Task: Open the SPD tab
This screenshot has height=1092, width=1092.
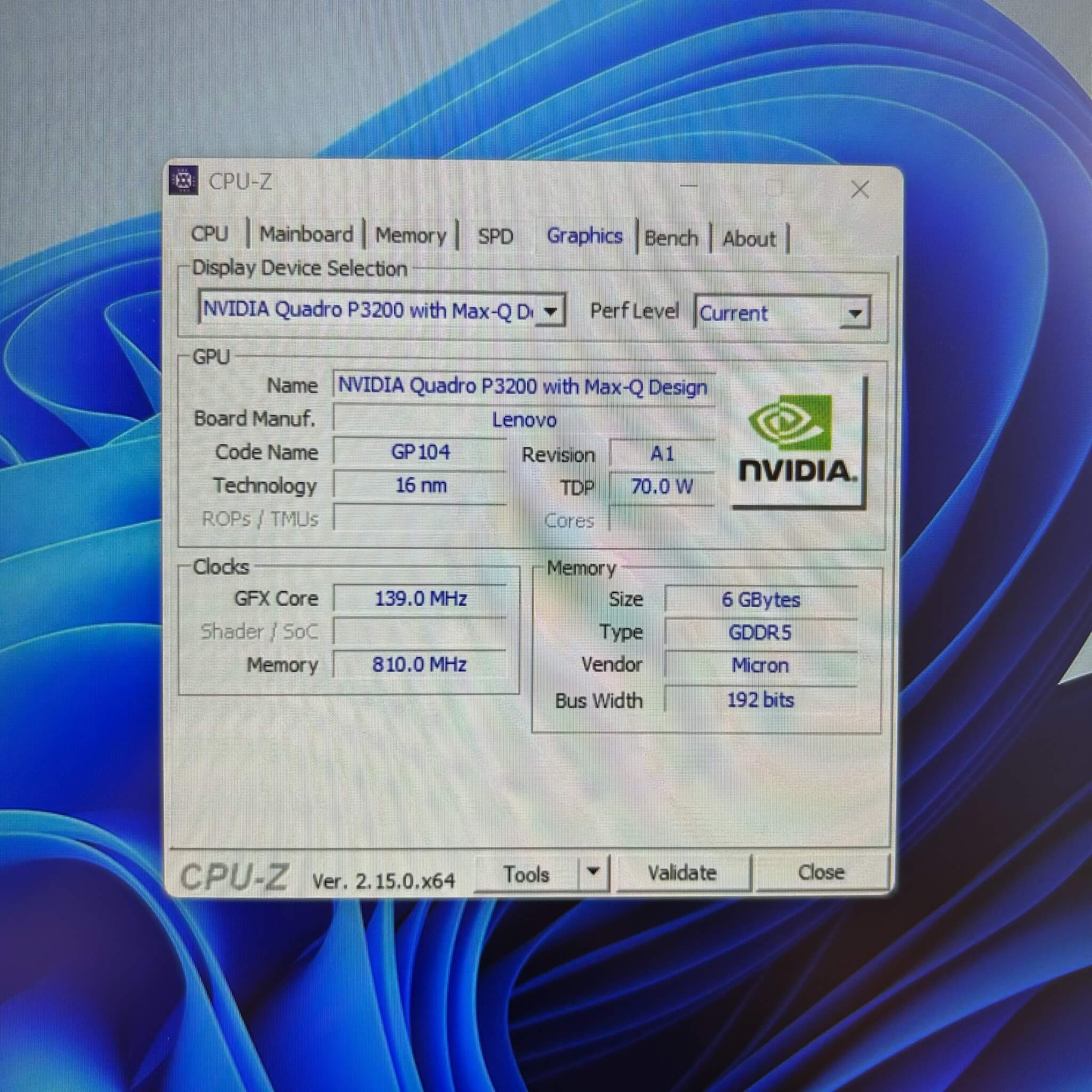Action: click(495, 236)
